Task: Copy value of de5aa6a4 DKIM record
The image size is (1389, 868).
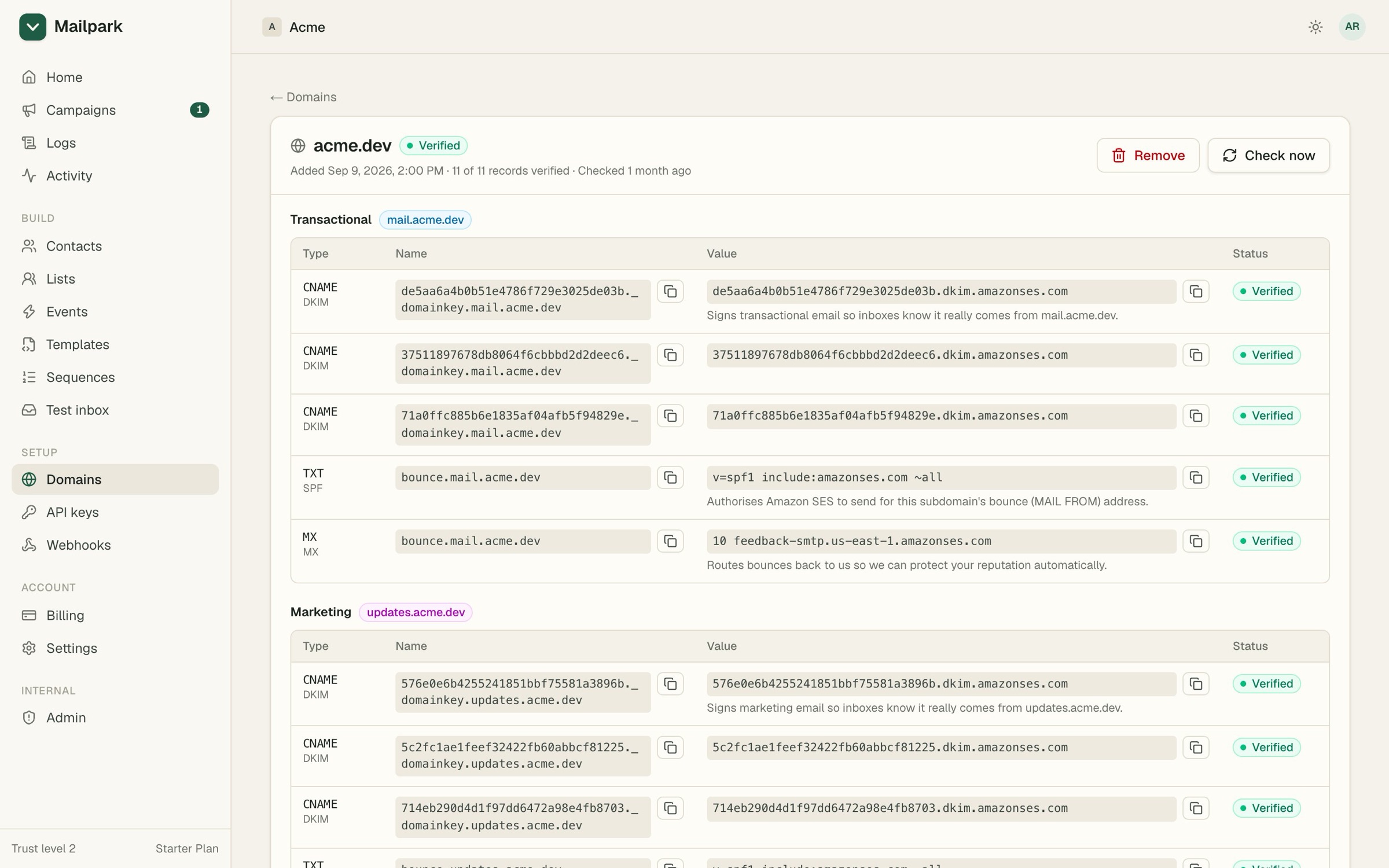Action: [x=1196, y=291]
